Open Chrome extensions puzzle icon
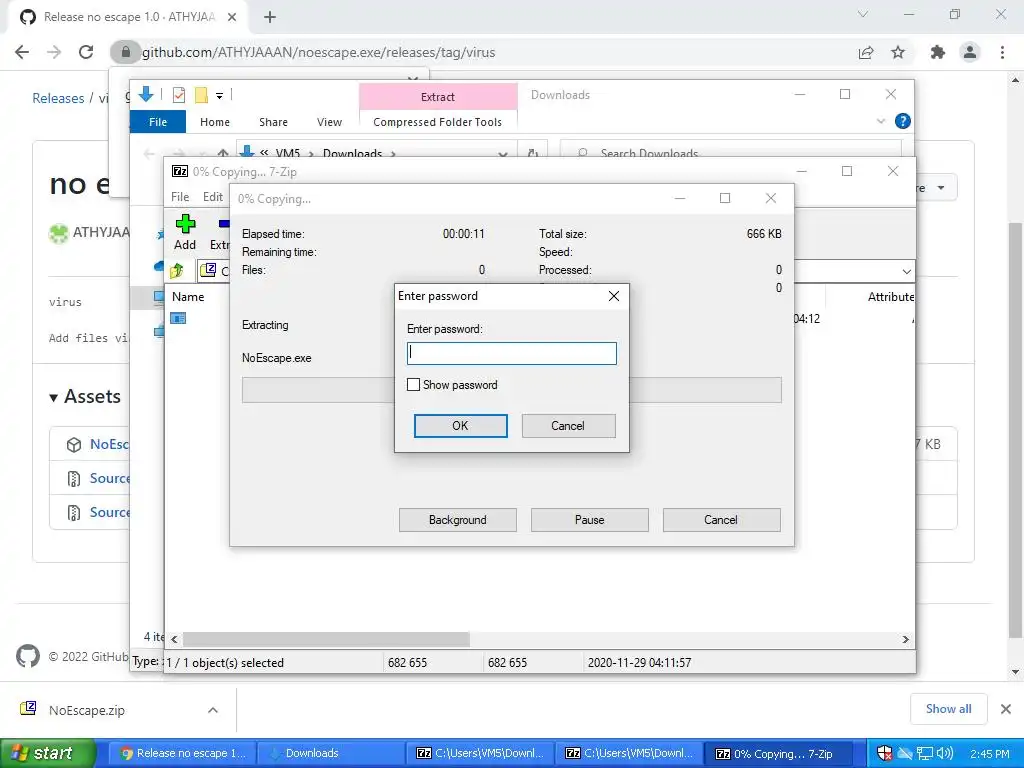Image resolution: width=1024 pixels, height=768 pixels. (938, 52)
